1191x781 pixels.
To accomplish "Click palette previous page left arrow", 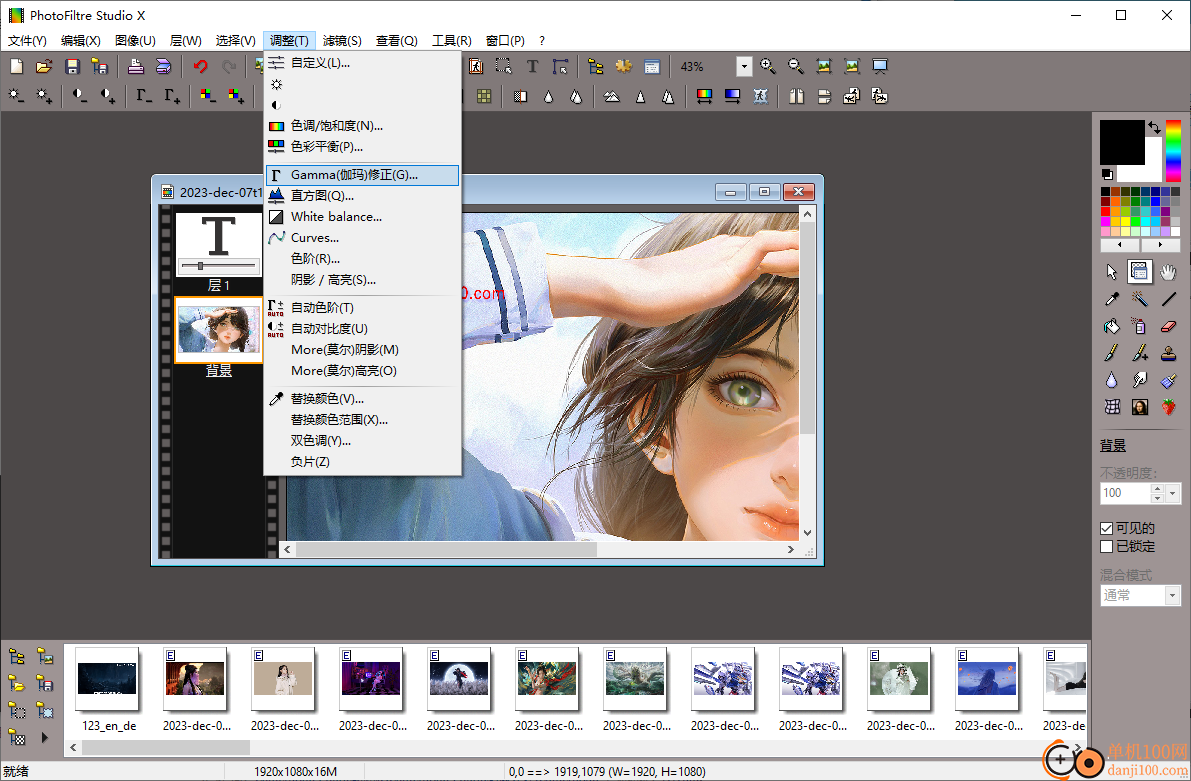I will [x=1120, y=245].
